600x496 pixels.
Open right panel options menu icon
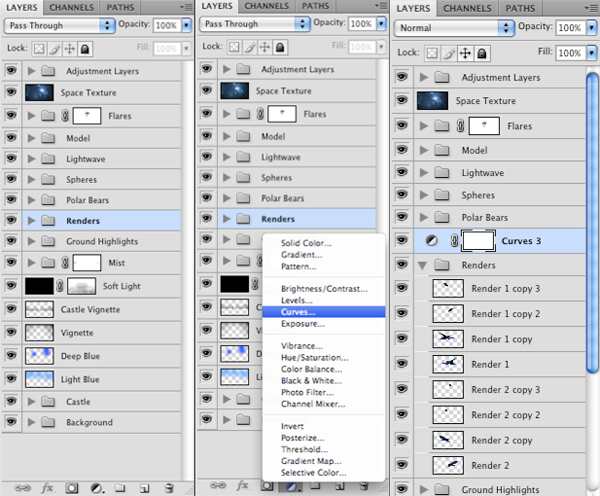tap(592, 8)
